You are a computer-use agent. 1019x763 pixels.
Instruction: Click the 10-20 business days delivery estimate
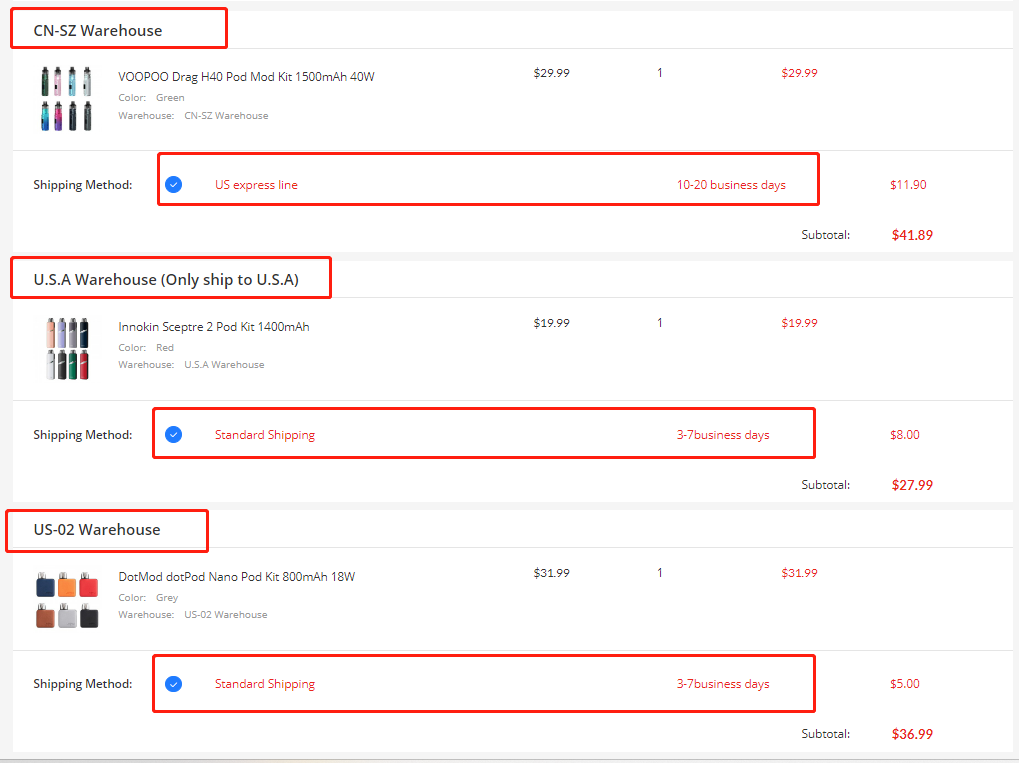tap(731, 185)
